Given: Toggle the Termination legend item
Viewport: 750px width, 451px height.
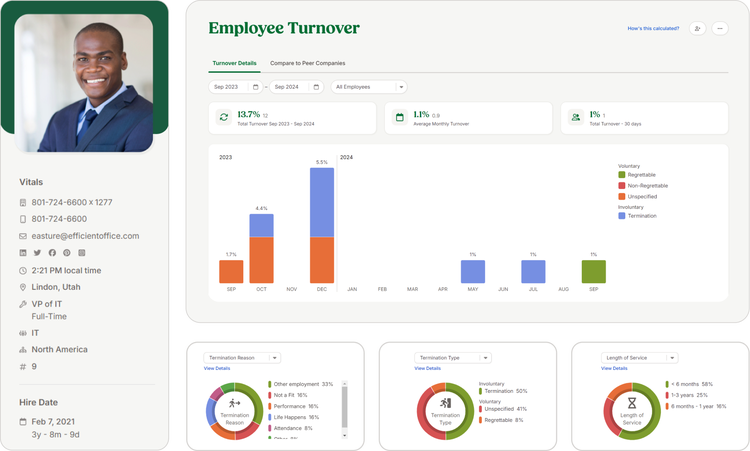Looking at the screenshot, I should (x=622, y=215).
